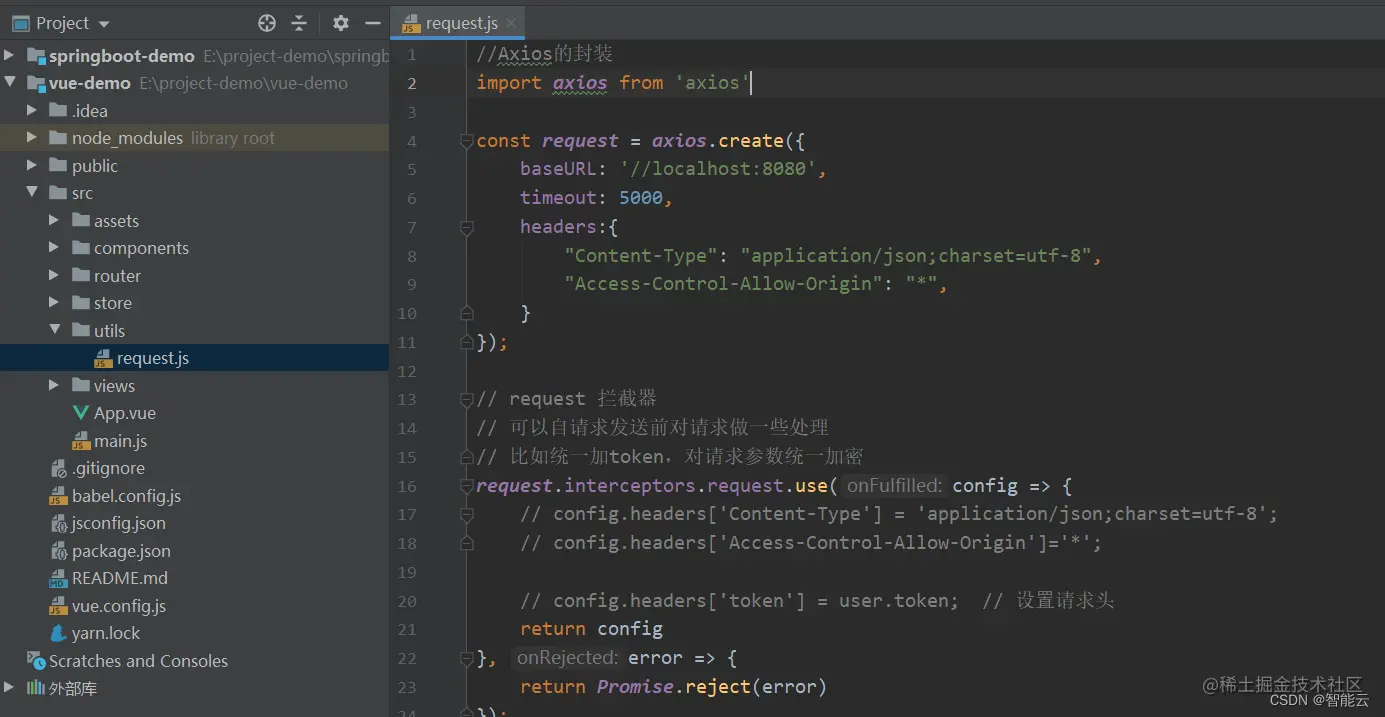1385x717 pixels.
Task: Click the README.md markdown file icon
Action: [58, 578]
